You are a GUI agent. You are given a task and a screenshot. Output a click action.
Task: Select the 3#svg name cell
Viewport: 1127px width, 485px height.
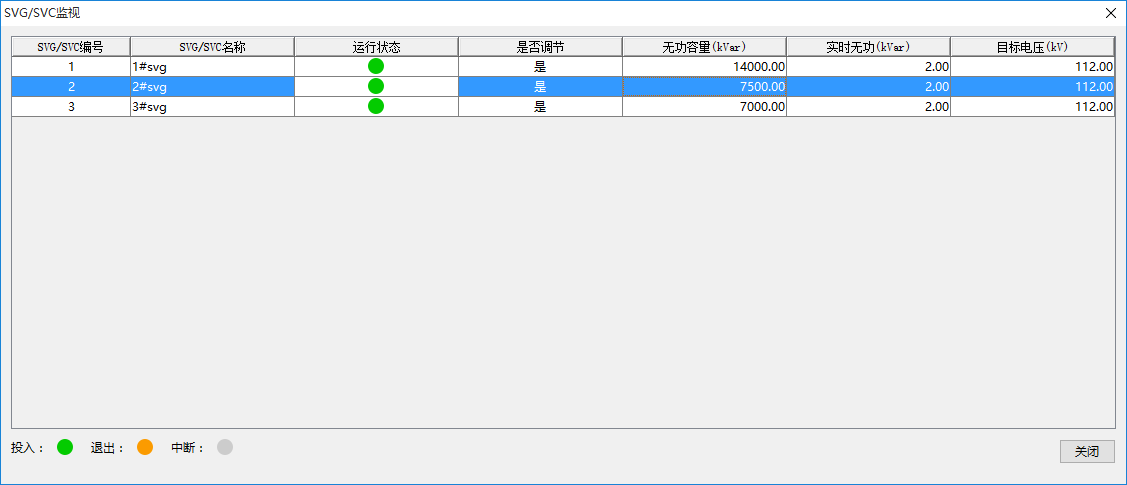click(x=213, y=106)
